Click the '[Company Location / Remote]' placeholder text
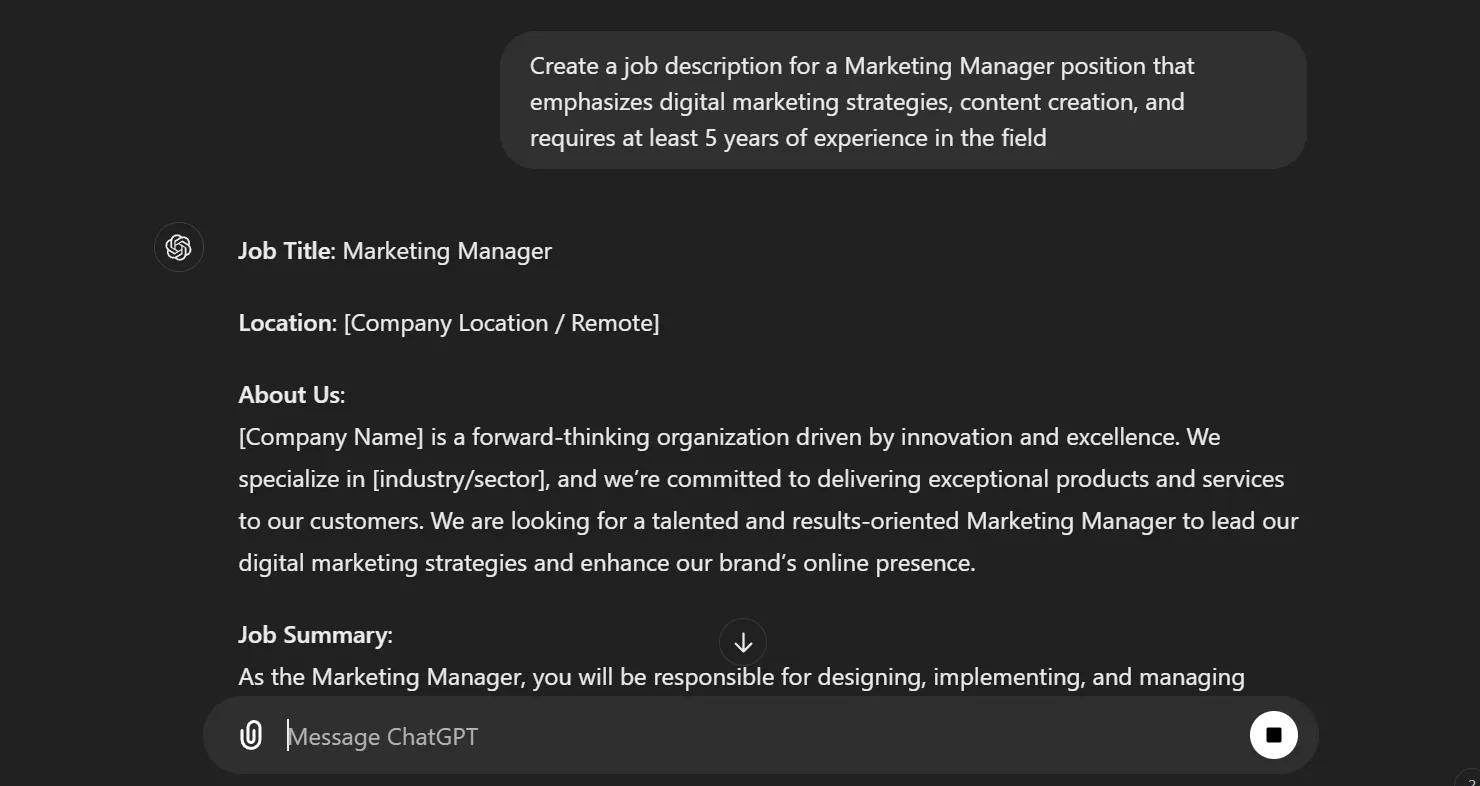Image resolution: width=1480 pixels, height=786 pixels. pos(501,323)
